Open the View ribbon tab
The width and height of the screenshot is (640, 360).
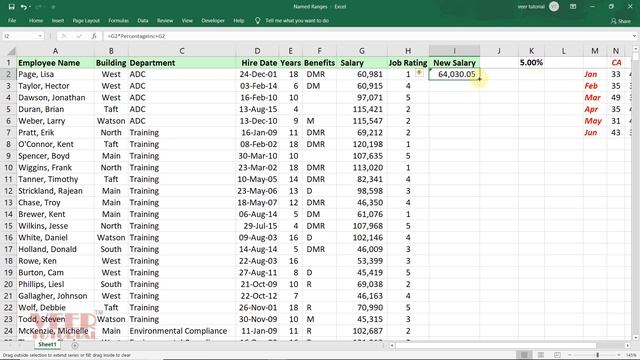pos(187,20)
